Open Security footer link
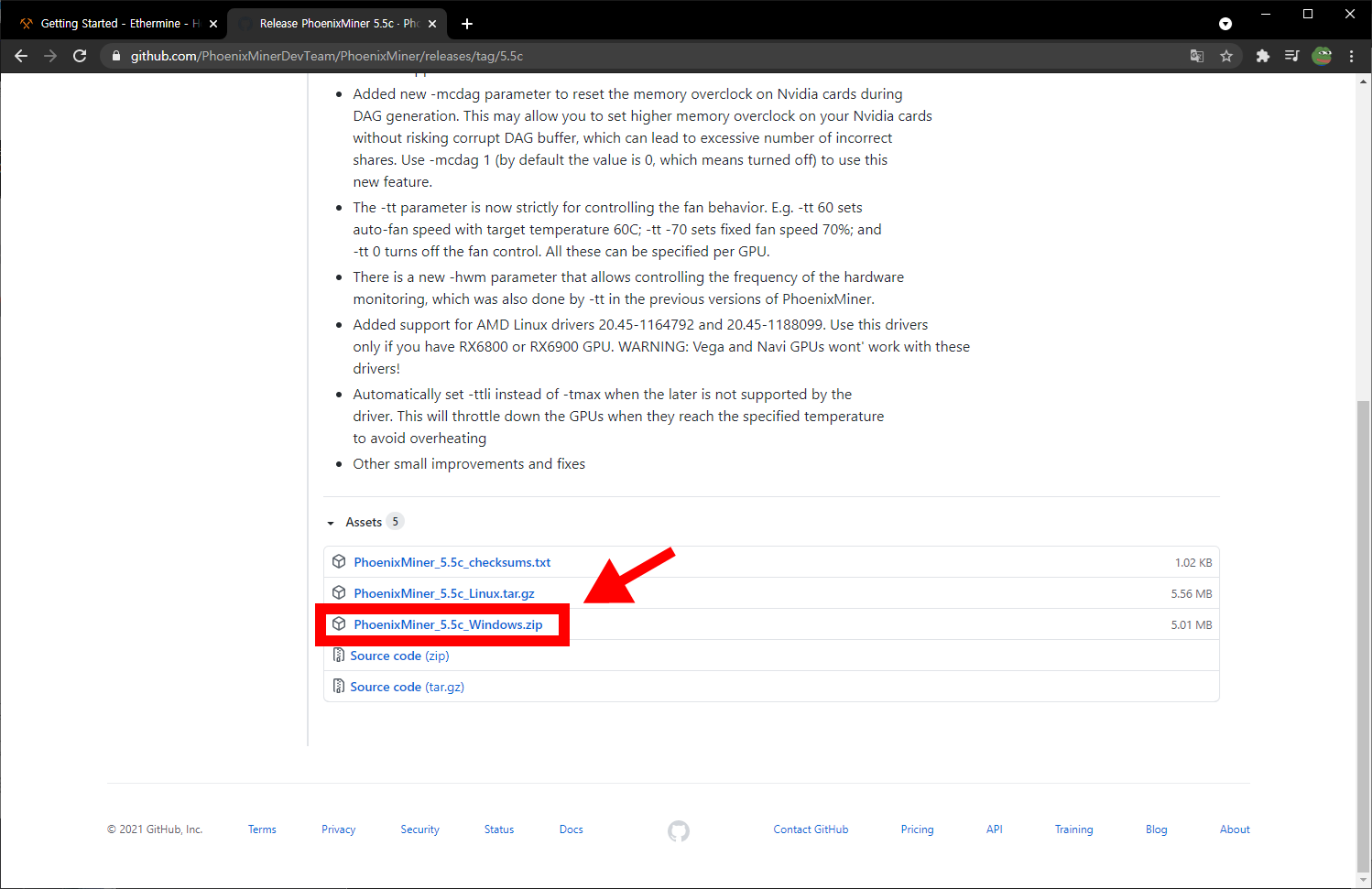The width and height of the screenshot is (1372, 889). click(x=419, y=829)
